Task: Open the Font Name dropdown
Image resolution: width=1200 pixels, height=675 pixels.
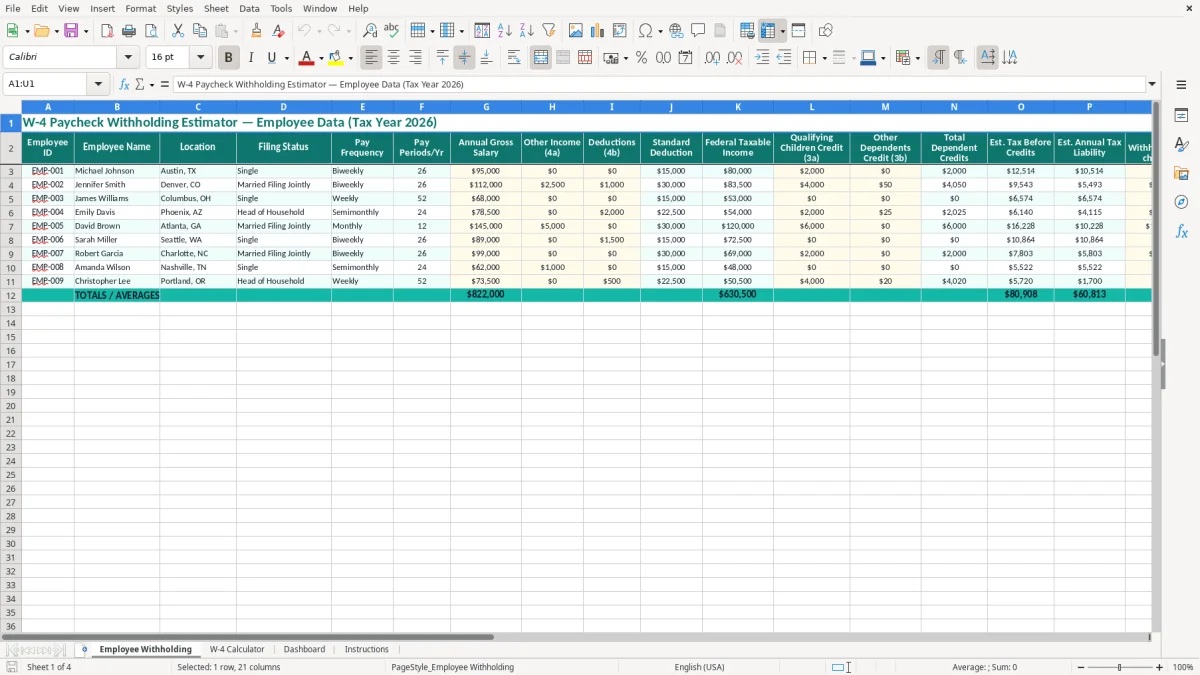Action: click(128, 58)
